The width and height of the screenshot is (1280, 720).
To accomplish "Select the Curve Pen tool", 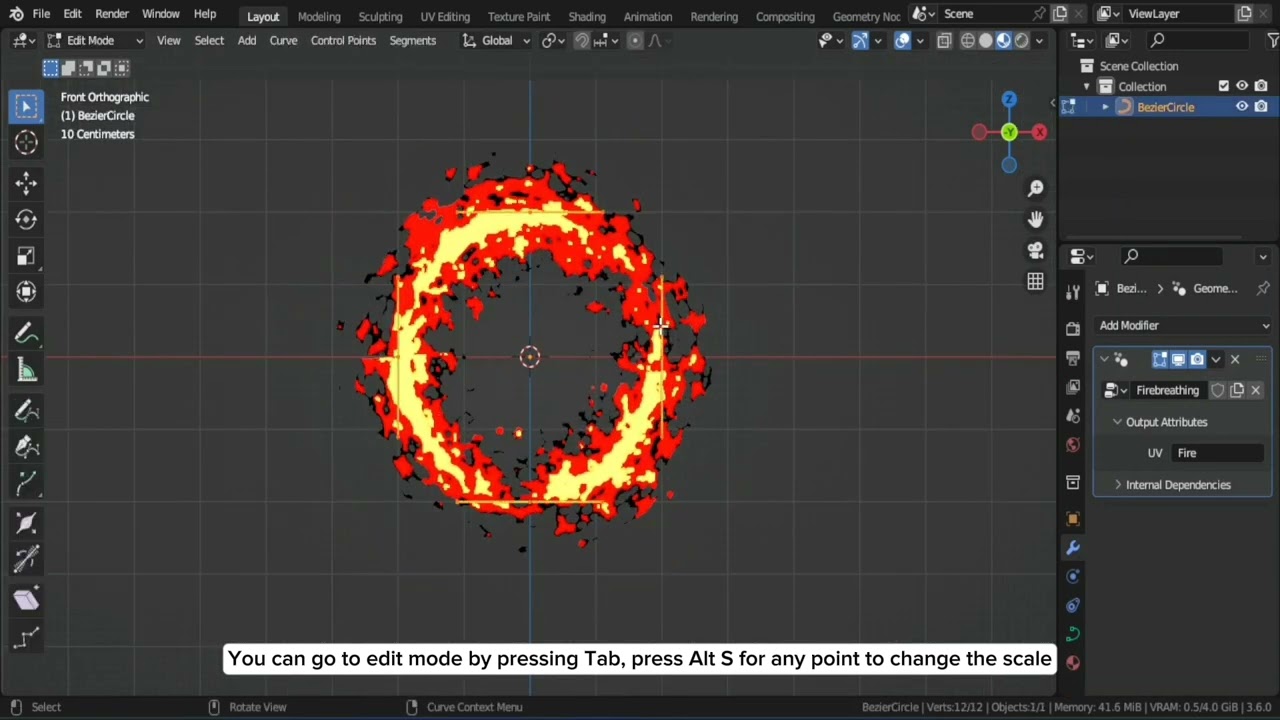I will 26,447.
